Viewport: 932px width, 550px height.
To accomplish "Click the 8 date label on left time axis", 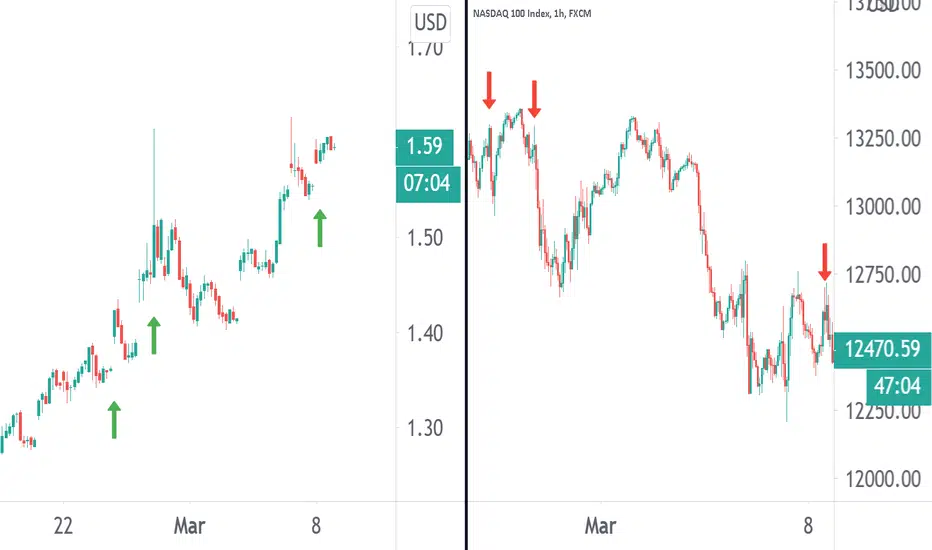I will click(x=316, y=526).
